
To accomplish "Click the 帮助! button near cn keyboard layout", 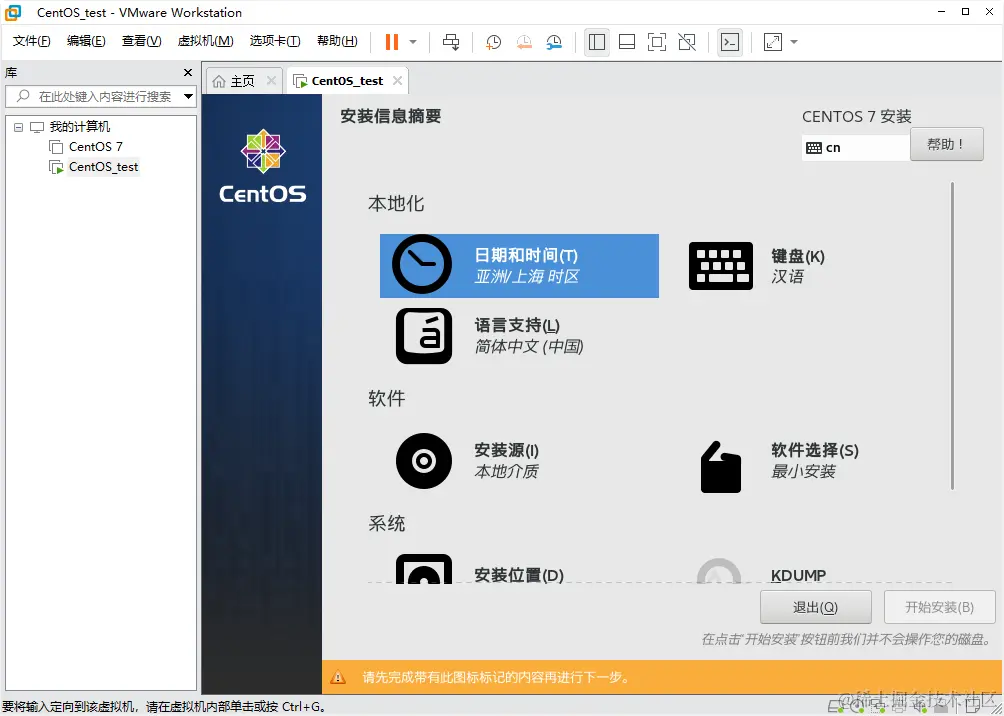I will click(x=946, y=144).
